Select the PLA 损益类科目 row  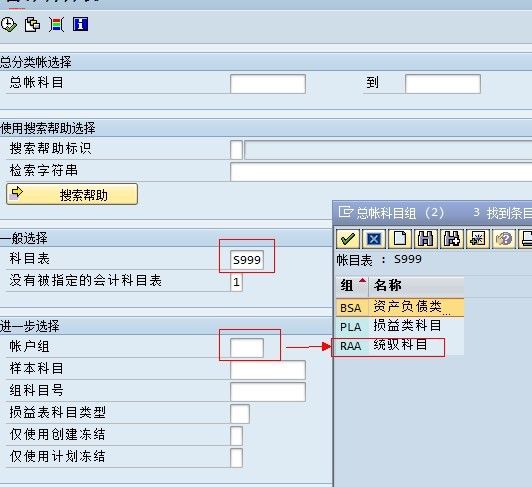pyautogui.click(x=400, y=326)
